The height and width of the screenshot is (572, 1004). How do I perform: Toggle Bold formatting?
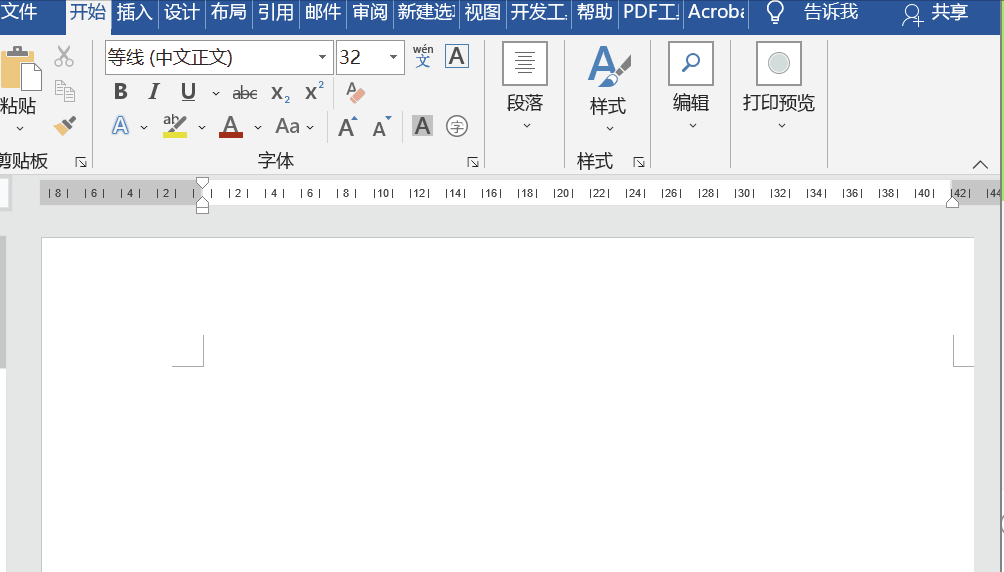120,92
